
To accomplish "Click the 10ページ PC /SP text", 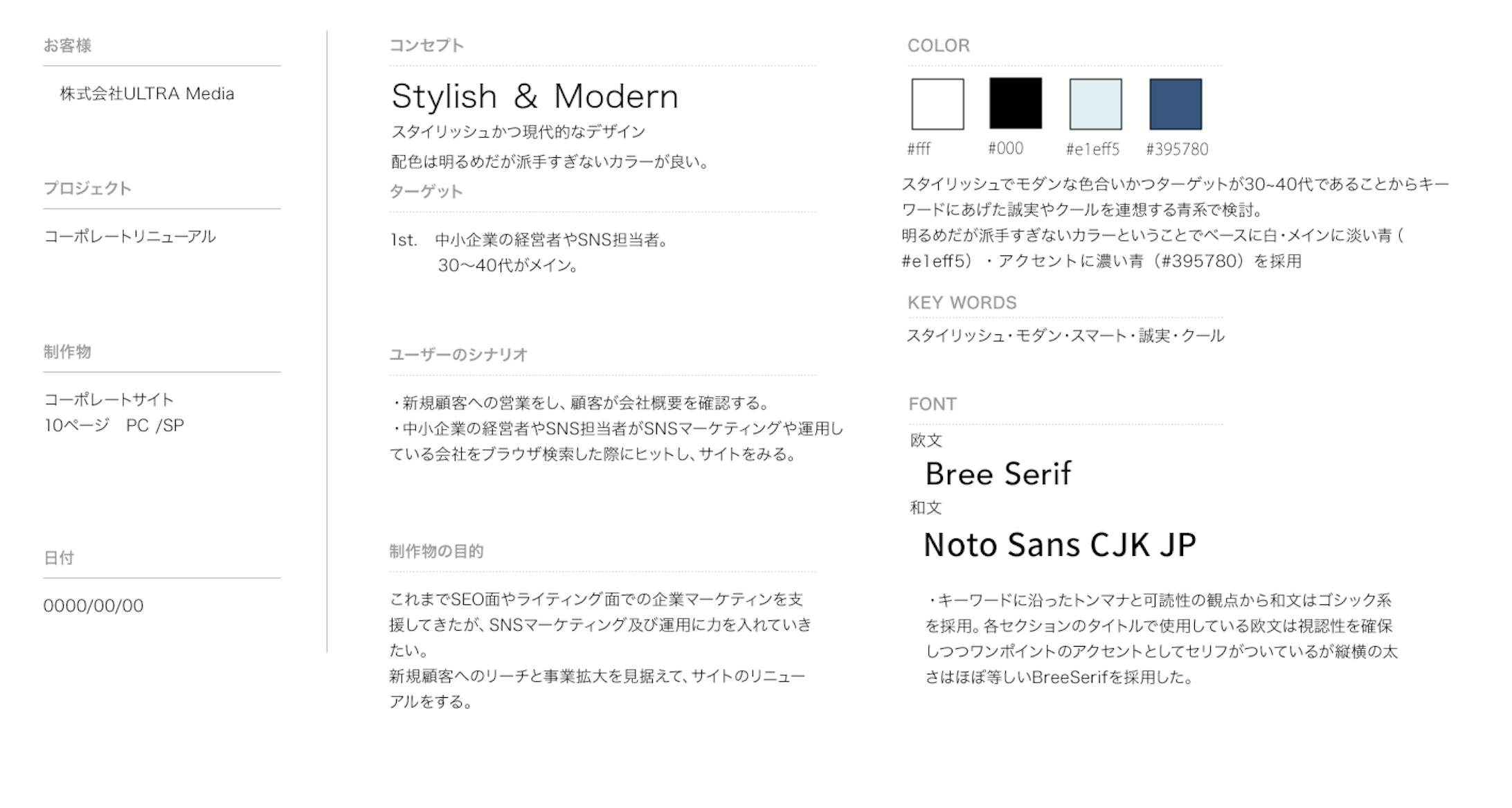I will (x=114, y=425).
